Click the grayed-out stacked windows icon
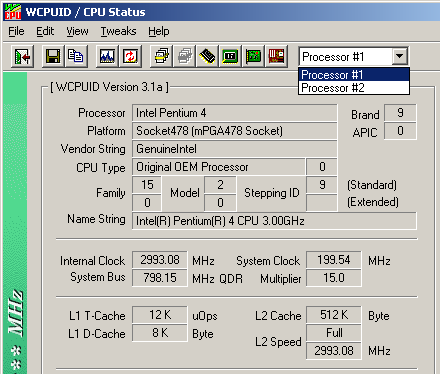Screen dimensions: 440x374 (x=185, y=57)
